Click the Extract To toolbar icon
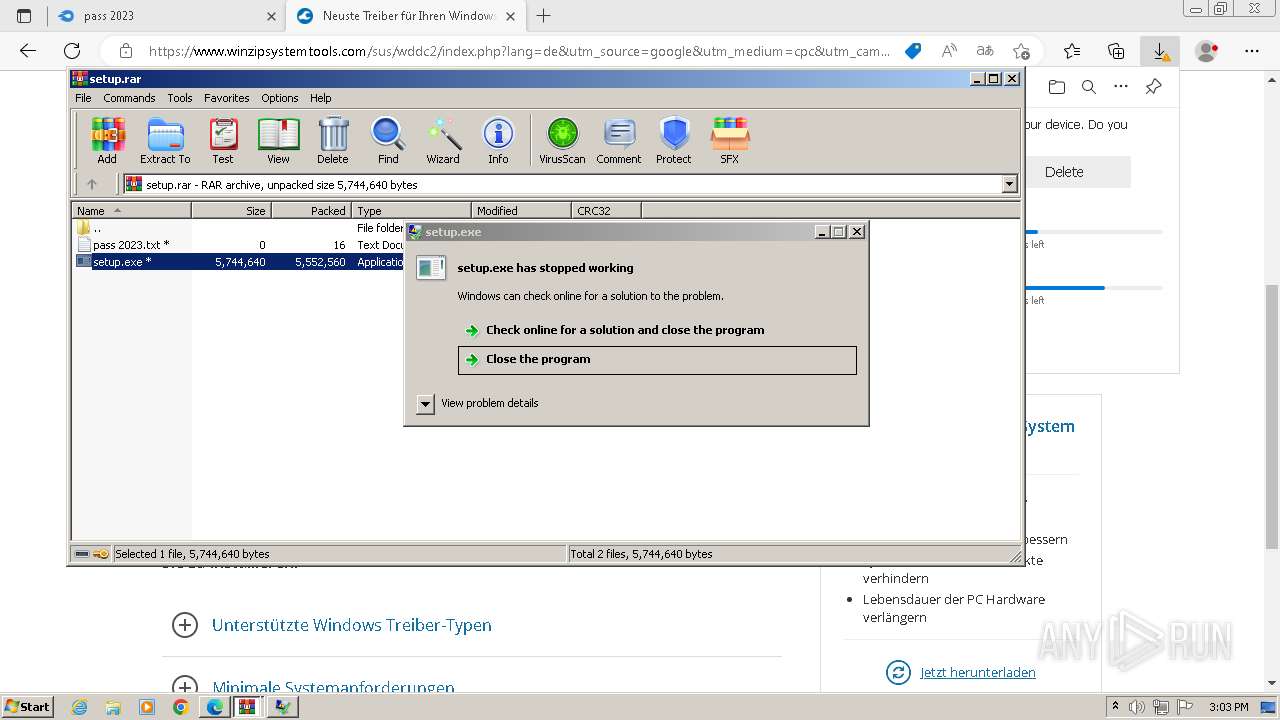Viewport: 1280px width, 720px height. click(x=165, y=141)
